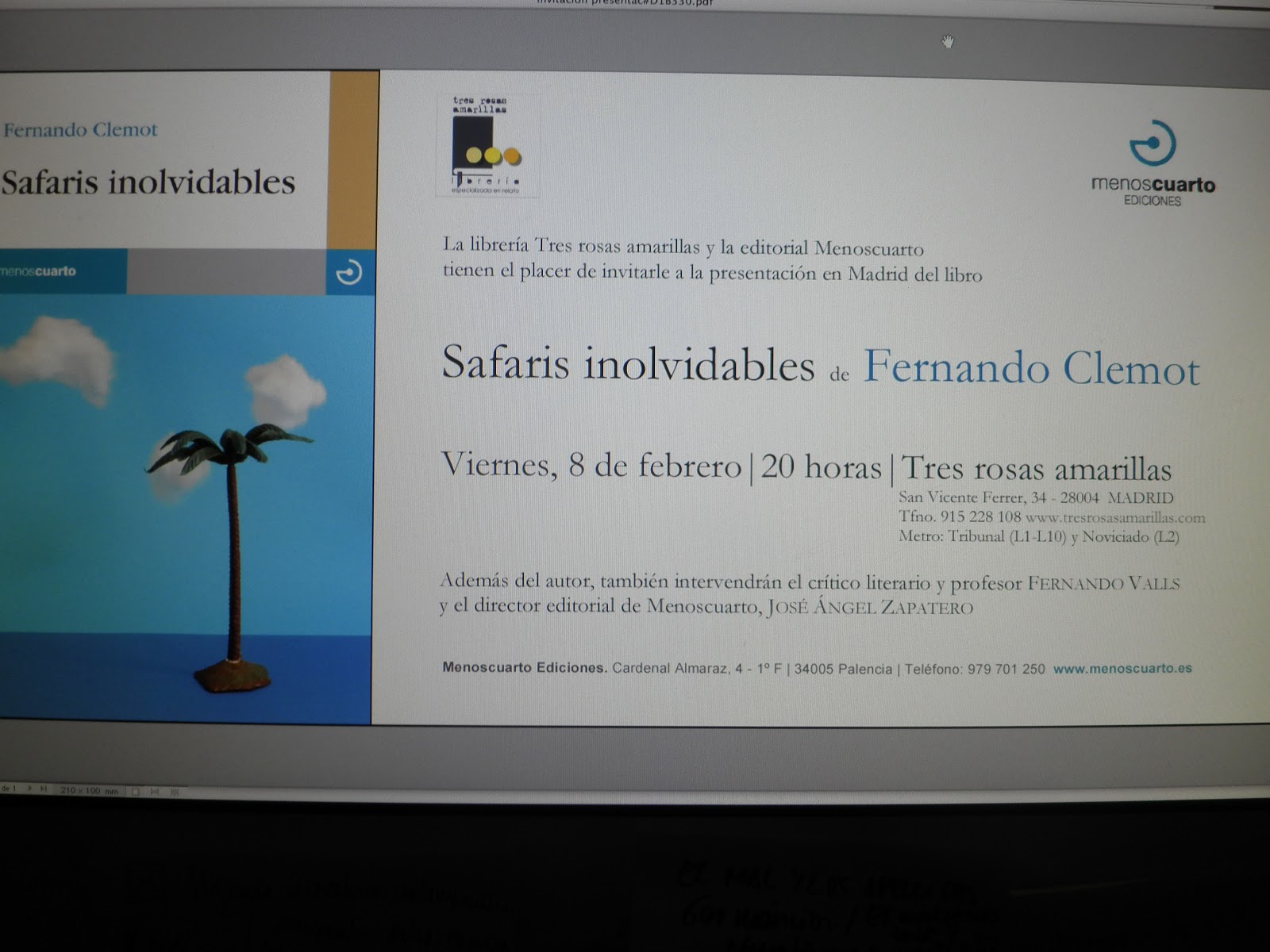Click Tres rosas amarillas venue heading
Image resolution: width=1270 pixels, height=952 pixels.
pos(1037,468)
